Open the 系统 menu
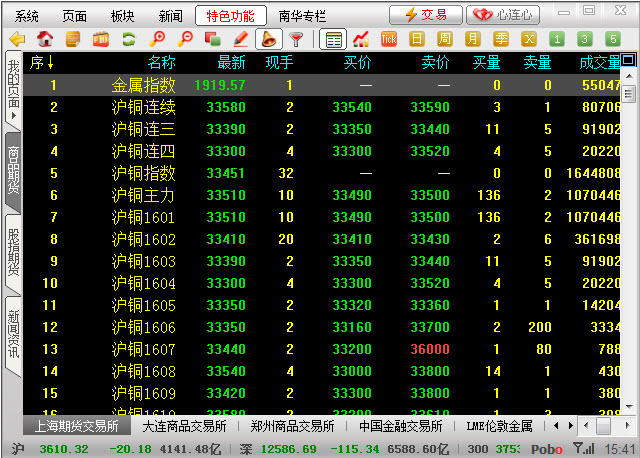 tap(27, 16)
